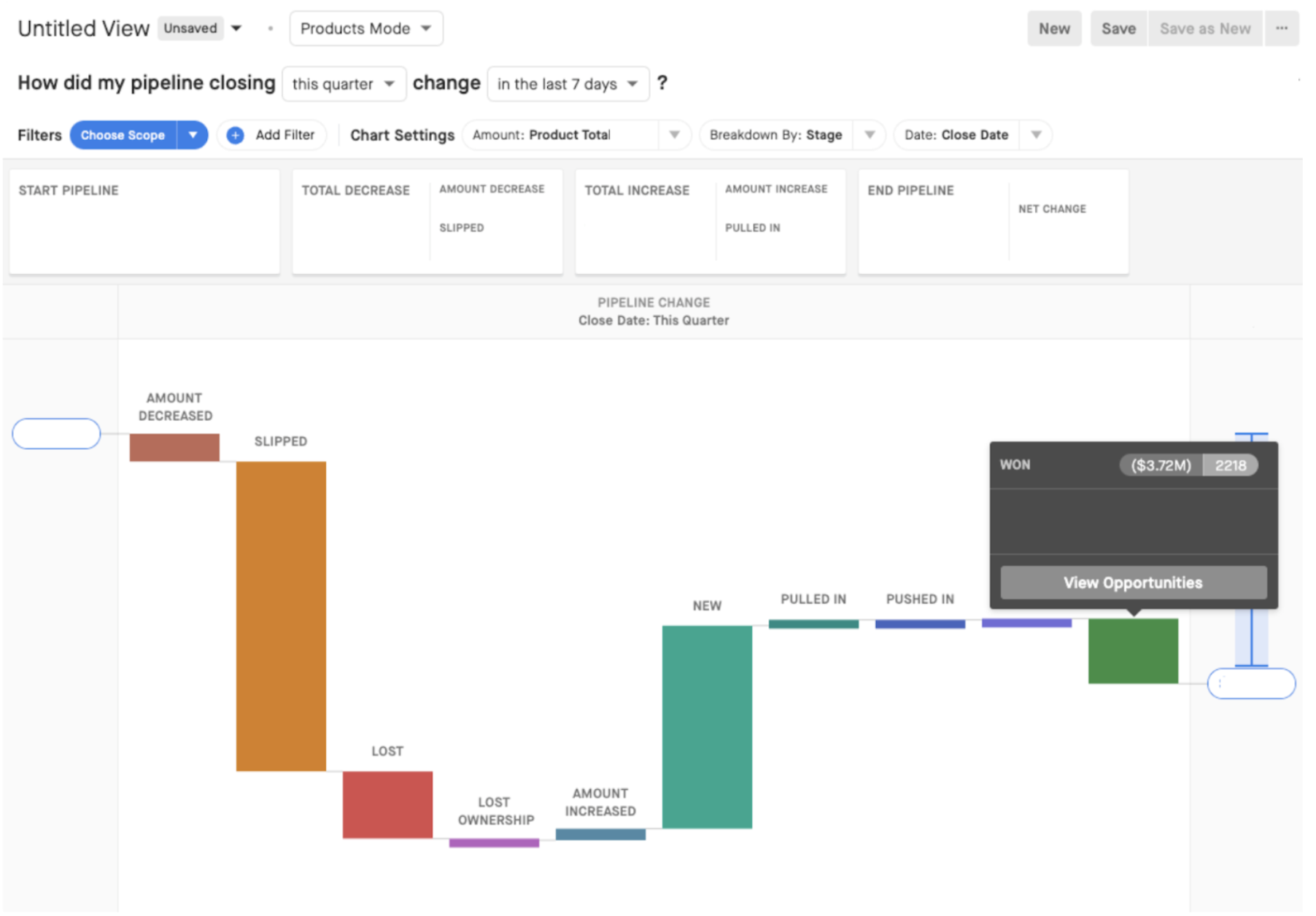Click the End Pipeline summary card
1316x916 pixels.
[994, 222]
